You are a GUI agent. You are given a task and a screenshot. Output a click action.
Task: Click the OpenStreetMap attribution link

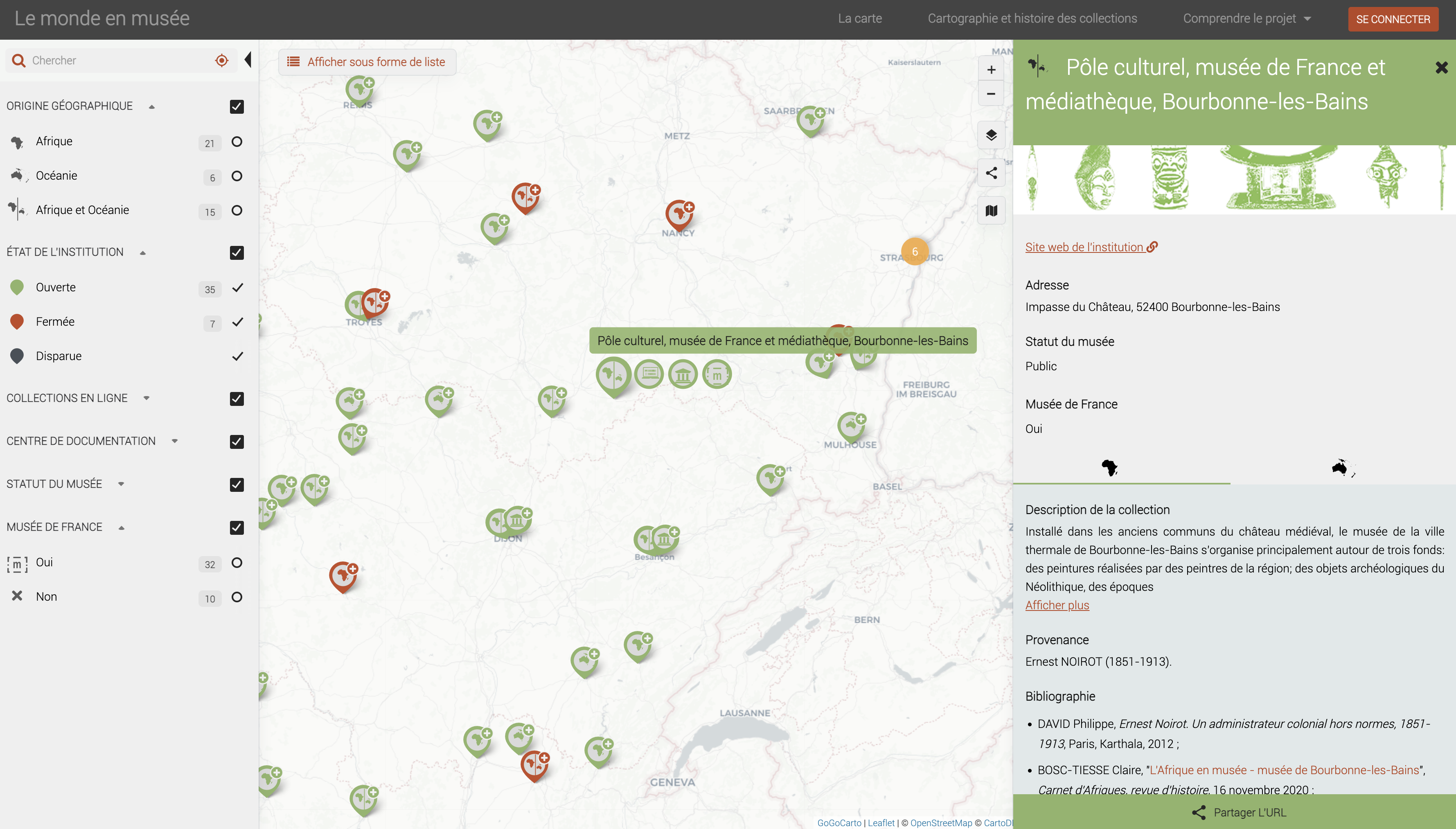coord(941,823)
